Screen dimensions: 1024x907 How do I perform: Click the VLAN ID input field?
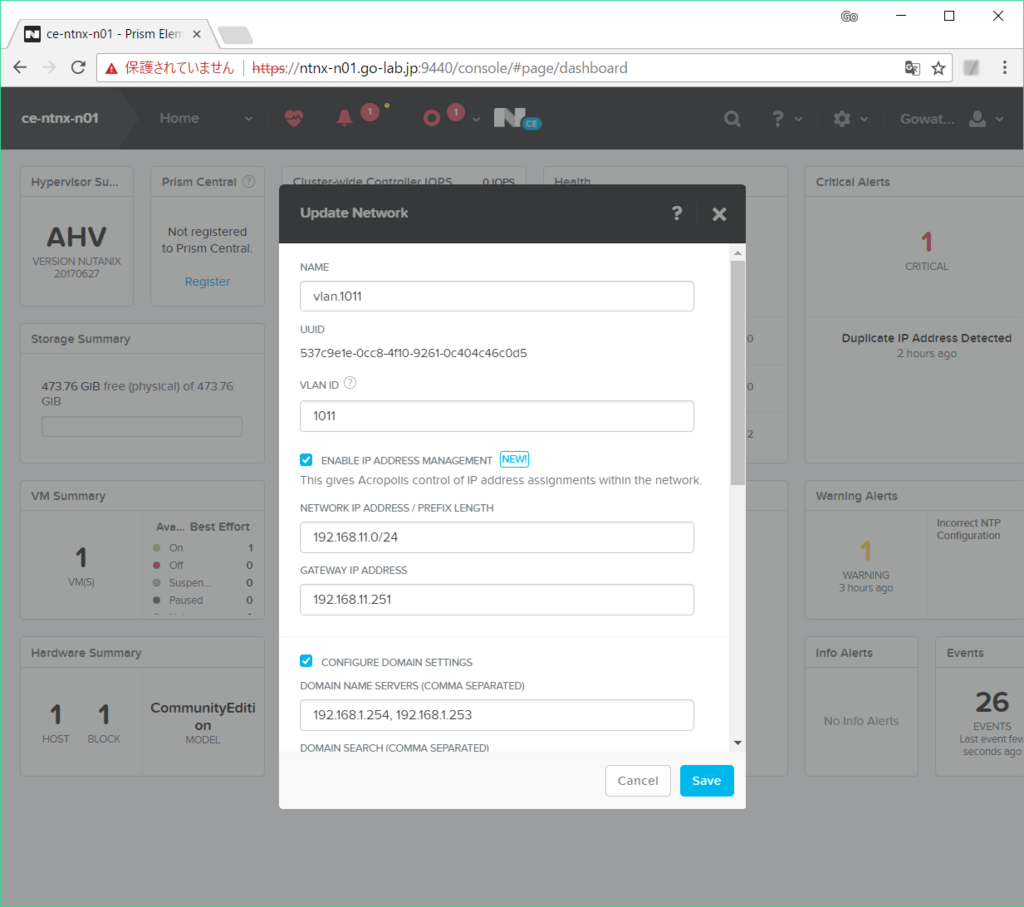click(x=496, y=416)
